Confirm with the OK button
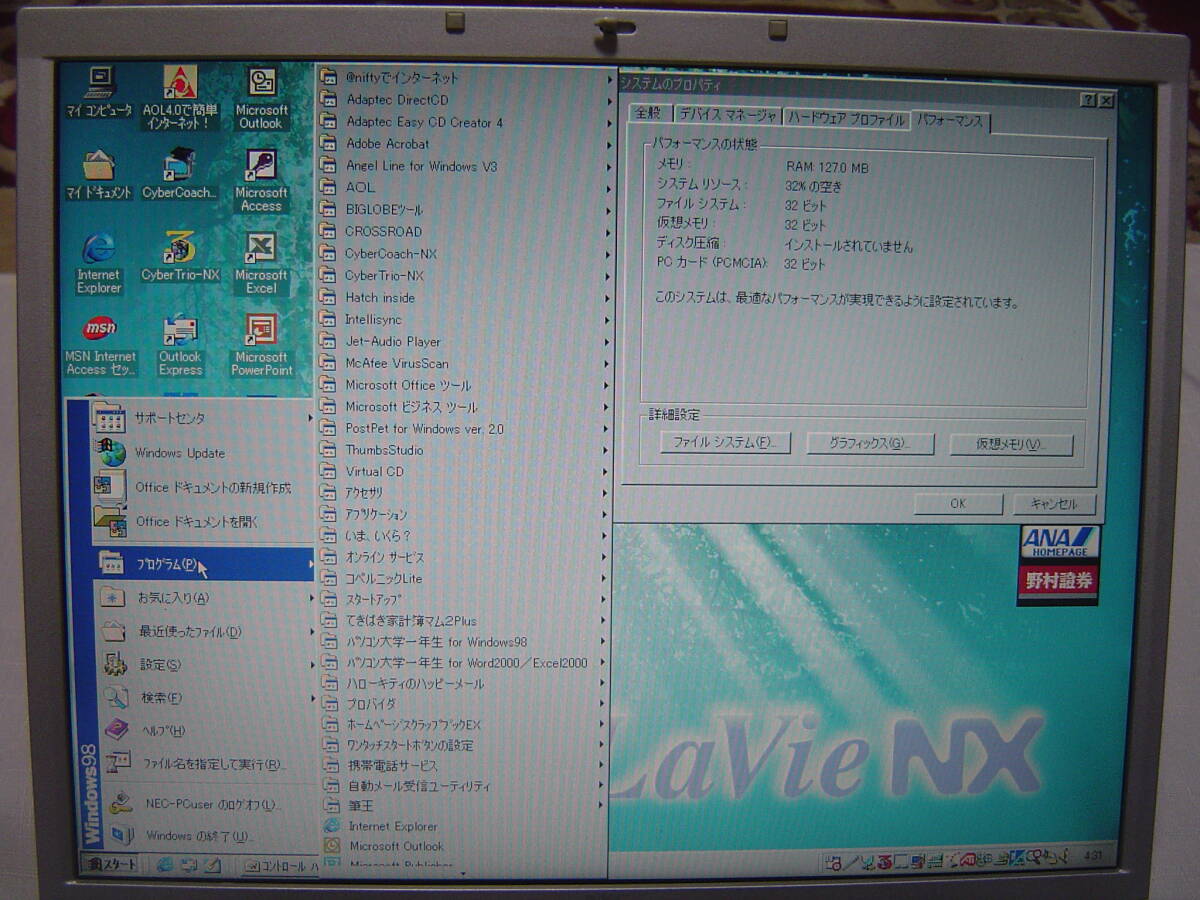The height and width of the screenshot is (900, 1200). click(957, 503)
